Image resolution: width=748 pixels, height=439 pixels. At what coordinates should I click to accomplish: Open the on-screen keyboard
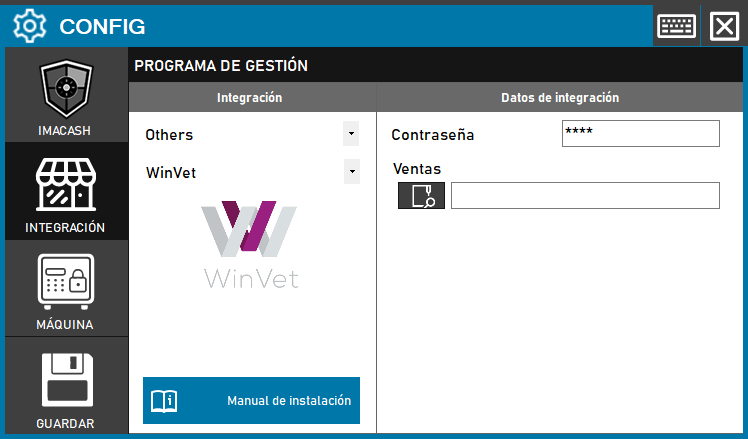[x=677, y=25]
